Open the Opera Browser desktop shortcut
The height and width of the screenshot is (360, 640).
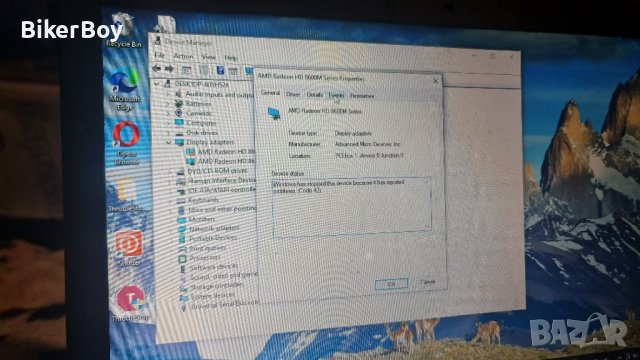(126, 143)
